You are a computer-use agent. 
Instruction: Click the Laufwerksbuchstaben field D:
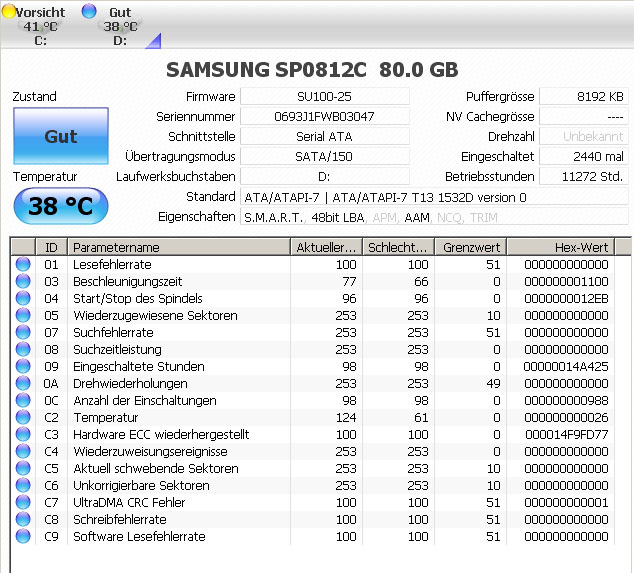(325, 176)
